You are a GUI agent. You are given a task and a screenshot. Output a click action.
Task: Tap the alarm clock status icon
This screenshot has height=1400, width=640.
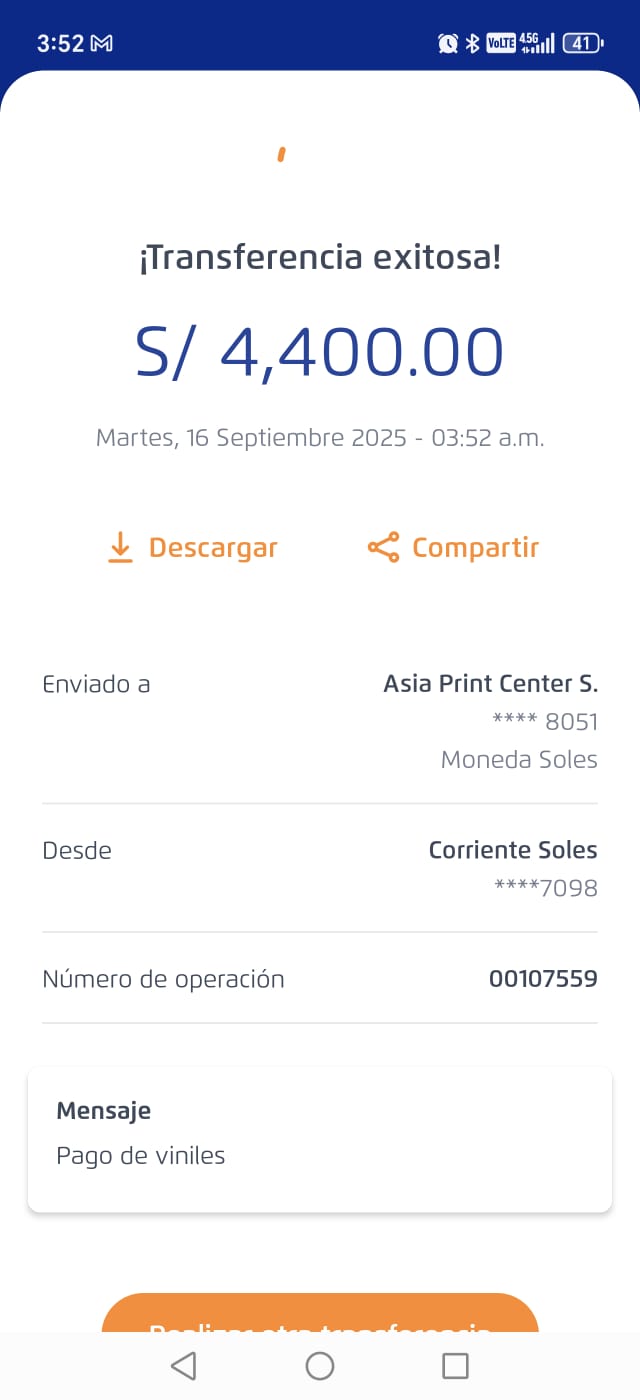(448, 43)
